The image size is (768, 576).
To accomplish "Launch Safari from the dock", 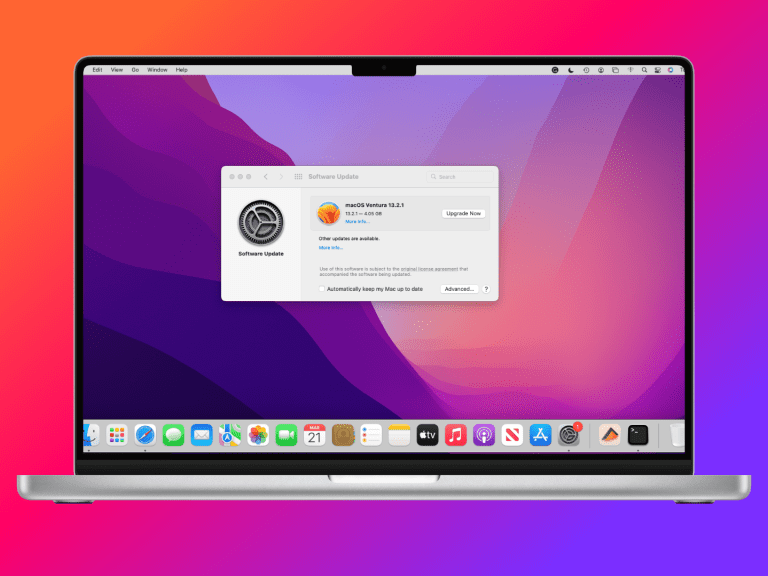I will pos(145,435).
